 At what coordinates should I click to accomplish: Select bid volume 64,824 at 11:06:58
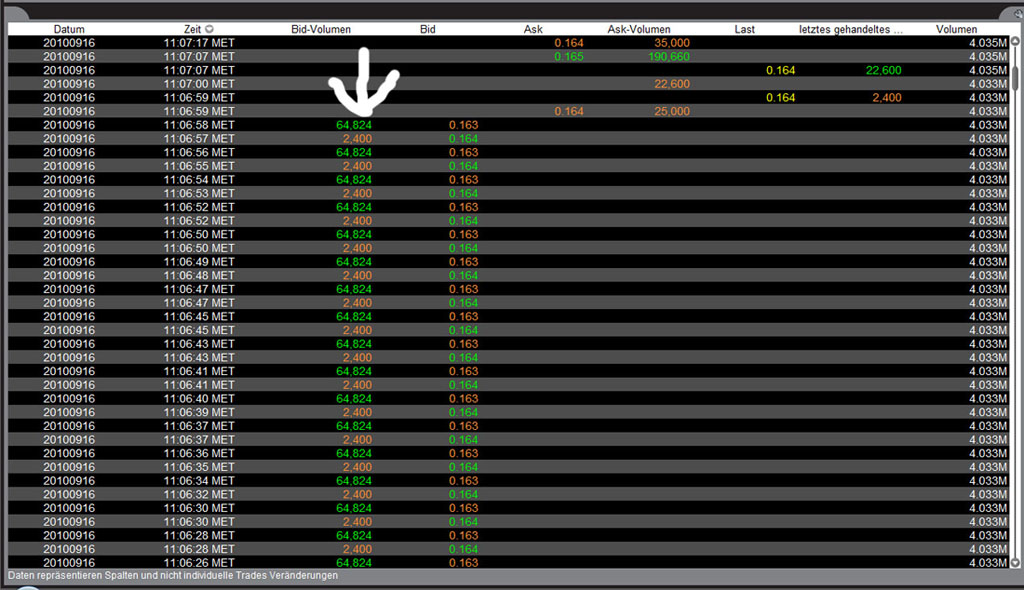353,125
